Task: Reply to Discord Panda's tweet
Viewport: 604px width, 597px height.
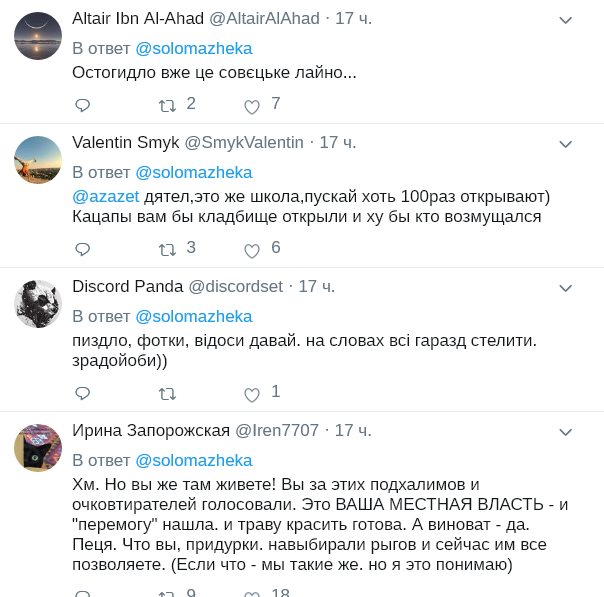Action: pos(83,393)
